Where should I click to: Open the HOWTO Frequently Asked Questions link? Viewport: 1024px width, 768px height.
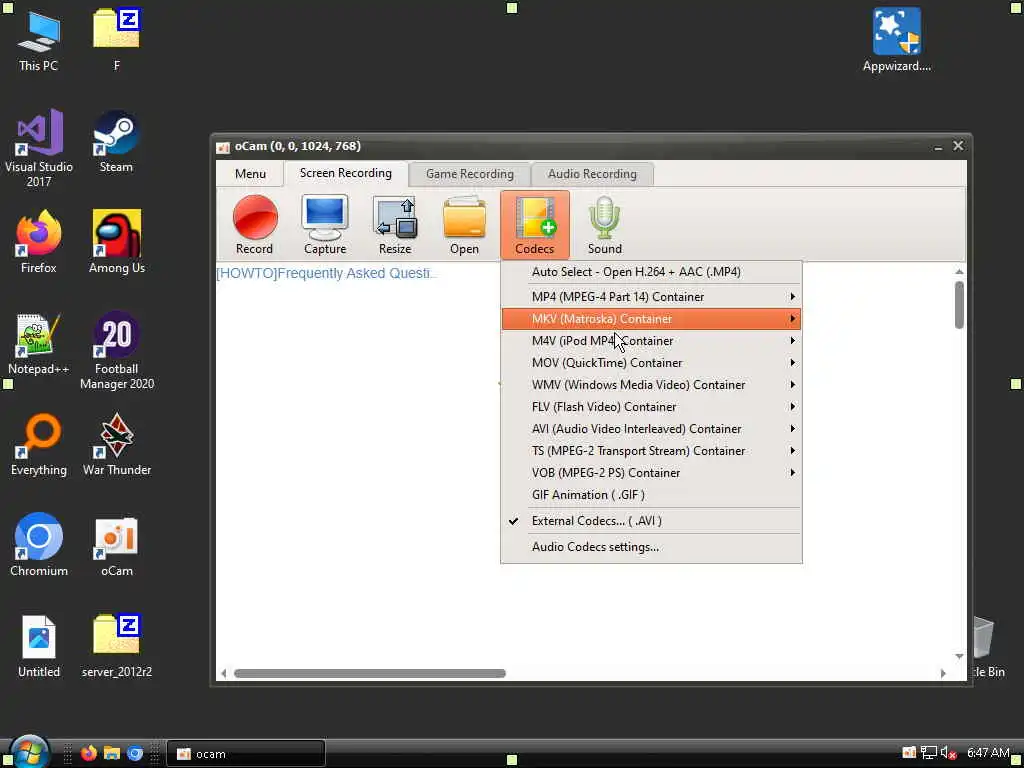coord(327,273)
